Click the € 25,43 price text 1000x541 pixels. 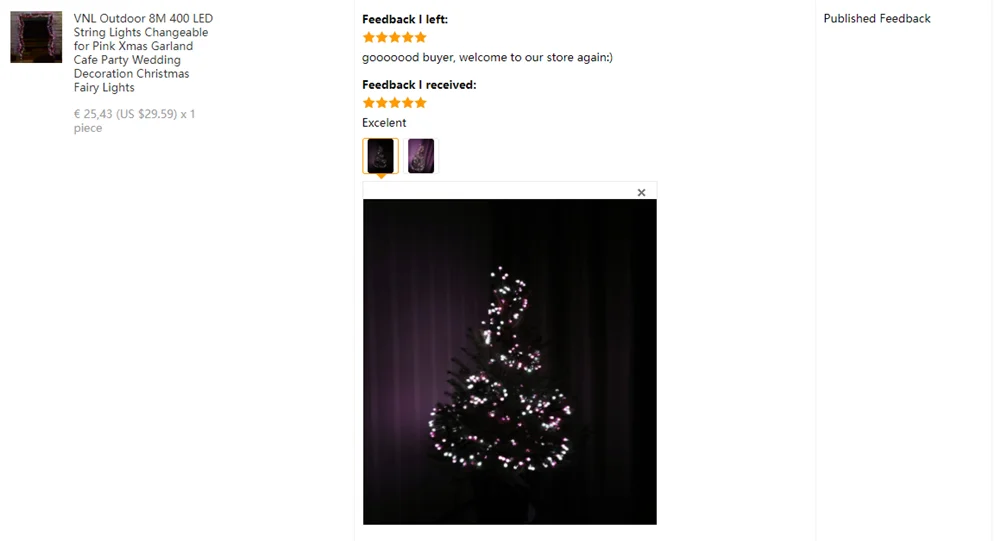[x=92, y=114]
